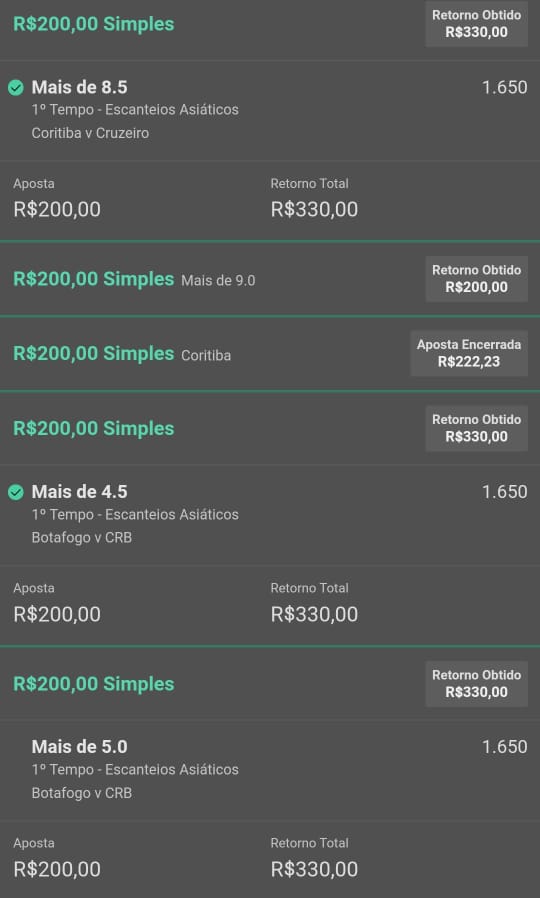Viewport: 540px width, 898px height.
Task: Select the Mais de 8.5 selection title
Action: click(80, 88)
